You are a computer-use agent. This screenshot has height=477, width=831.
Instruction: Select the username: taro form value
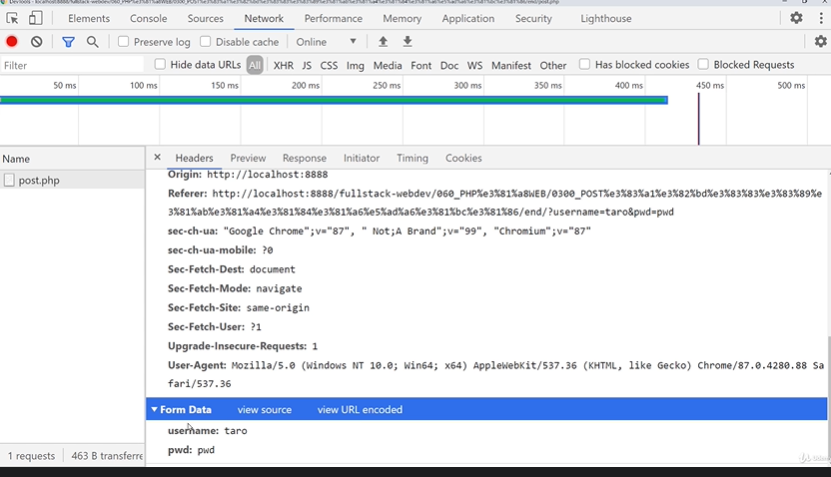207,430
